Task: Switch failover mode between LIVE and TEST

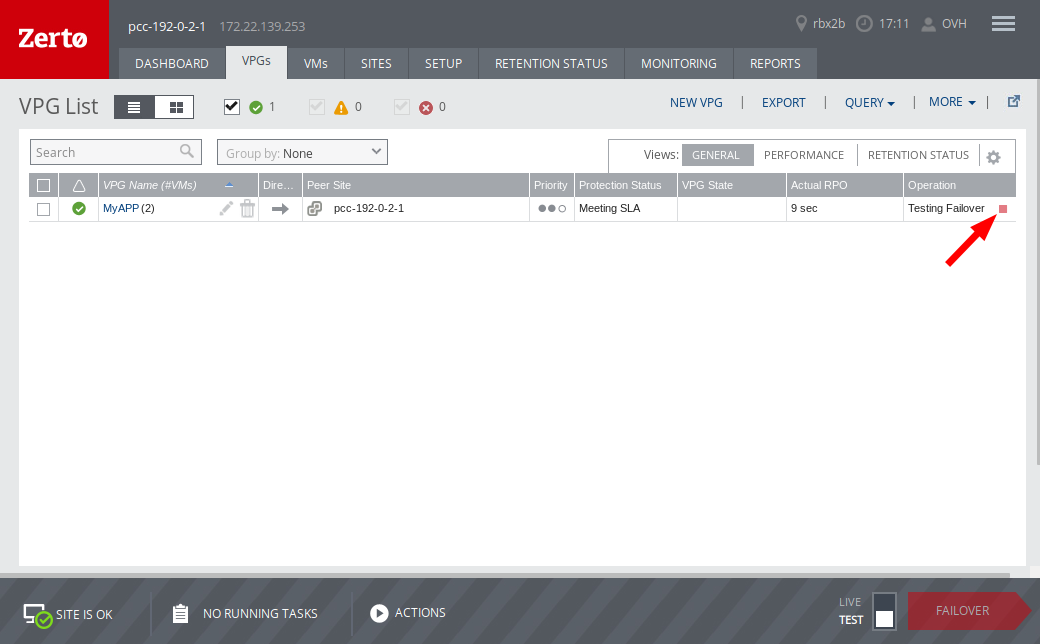Action: click(x=884, y=613)
